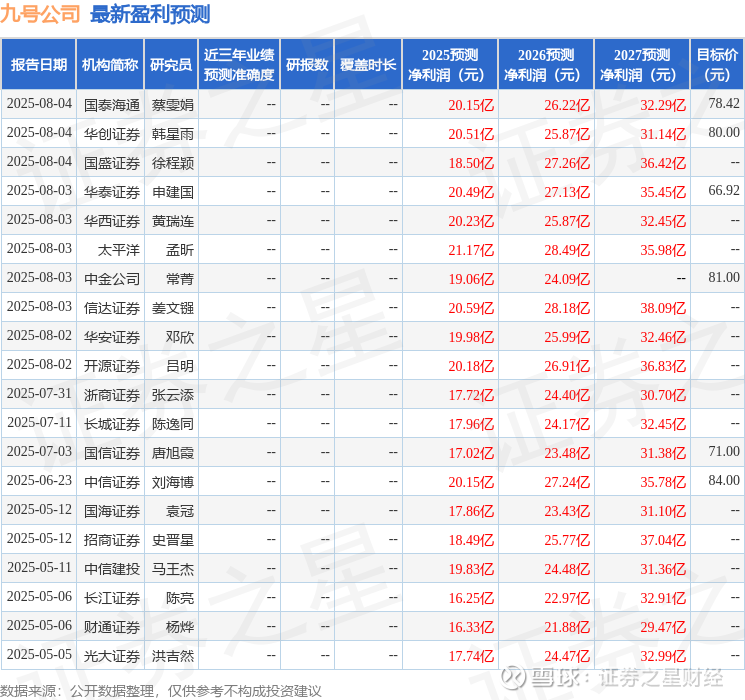
Task: Click the 信达证券 institution cell
Action: coord(112,308)
